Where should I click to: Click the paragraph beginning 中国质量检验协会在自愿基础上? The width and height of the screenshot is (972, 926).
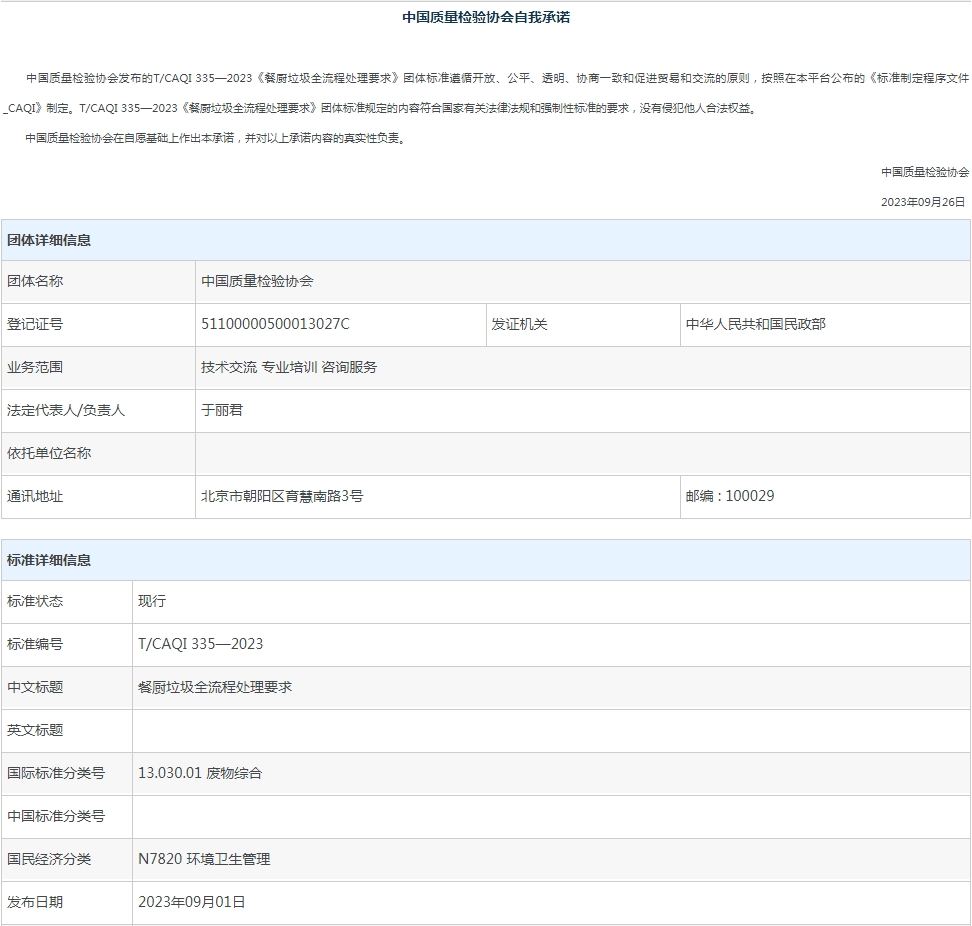pyautogui.click(x=216, y=138)
